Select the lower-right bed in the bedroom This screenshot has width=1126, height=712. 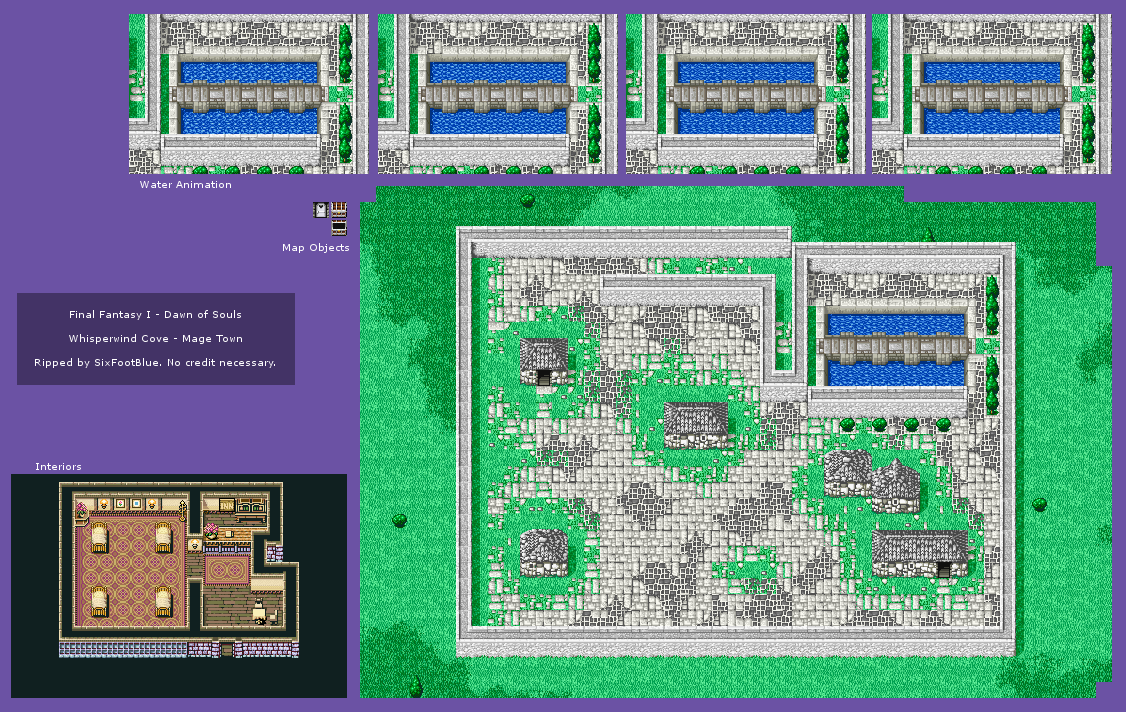coord(164,601)
